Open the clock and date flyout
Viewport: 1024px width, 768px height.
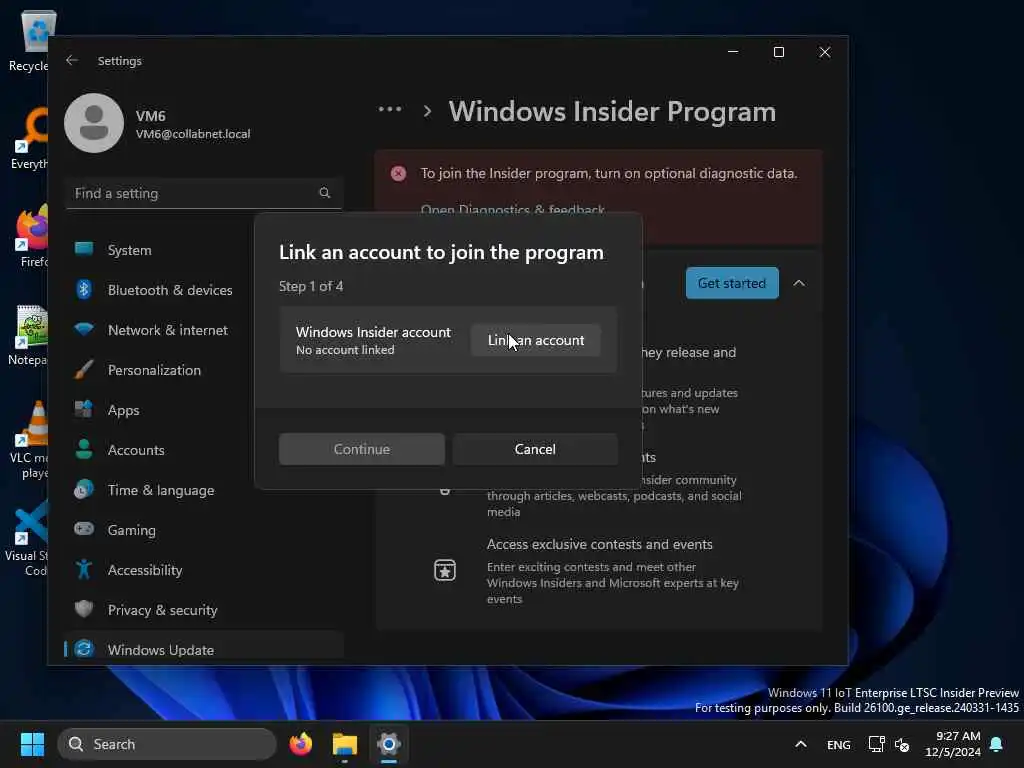(953, 744)
